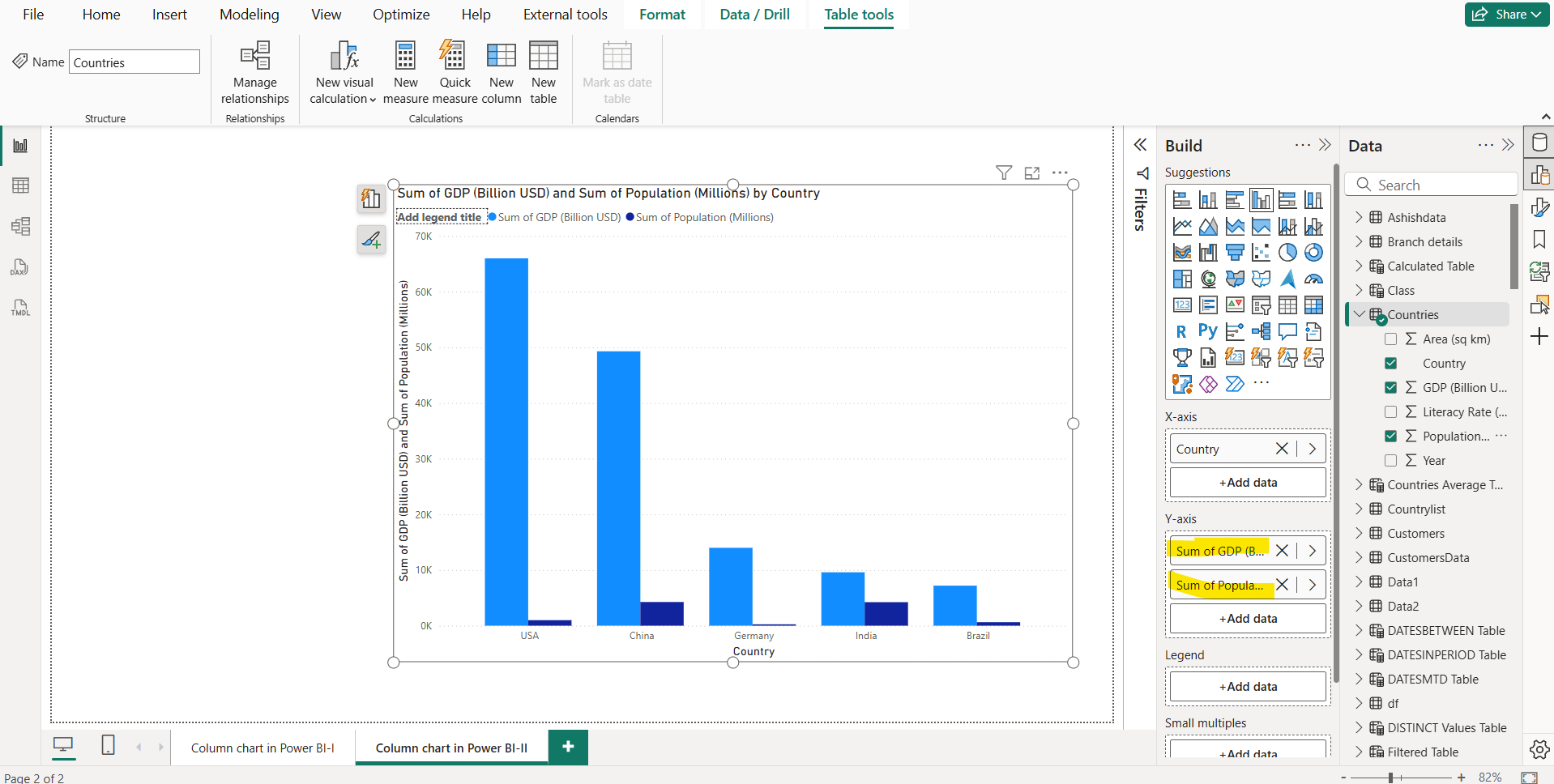Switch to Model view in left sidebar
The width and height of the screenshot is (1554, 784).
20,227
